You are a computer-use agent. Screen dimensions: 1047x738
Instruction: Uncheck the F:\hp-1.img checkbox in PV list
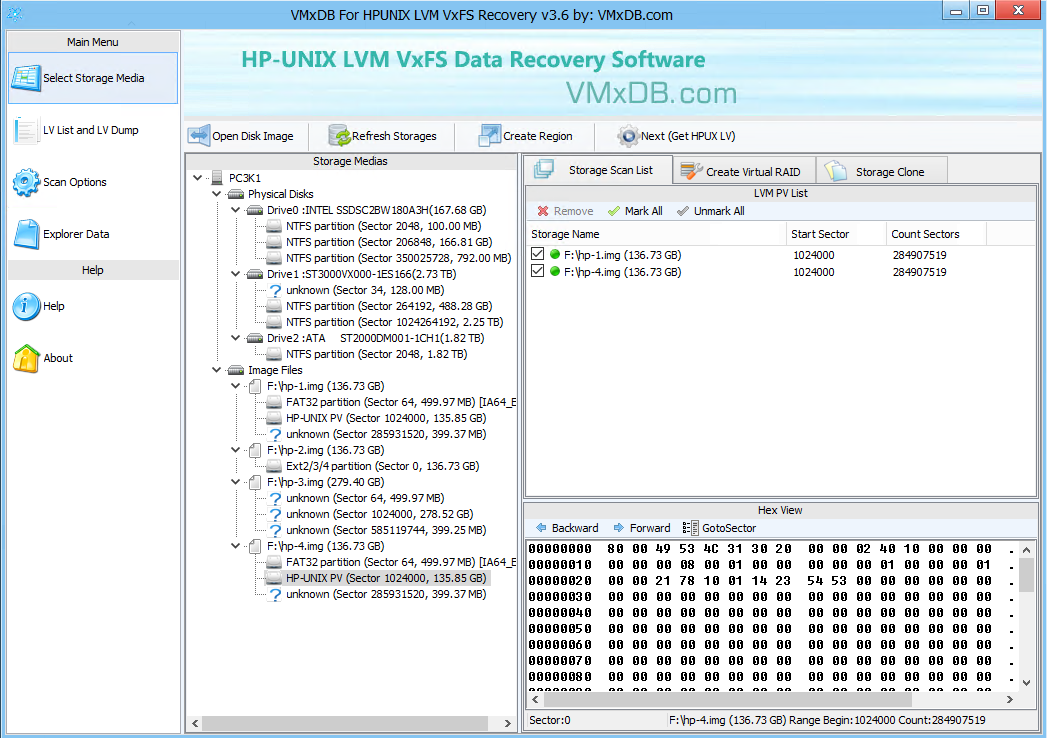coord(538,254)
